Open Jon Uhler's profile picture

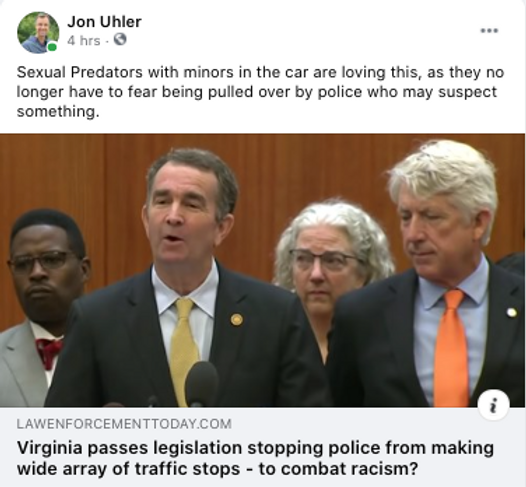[x=38, y=33]
